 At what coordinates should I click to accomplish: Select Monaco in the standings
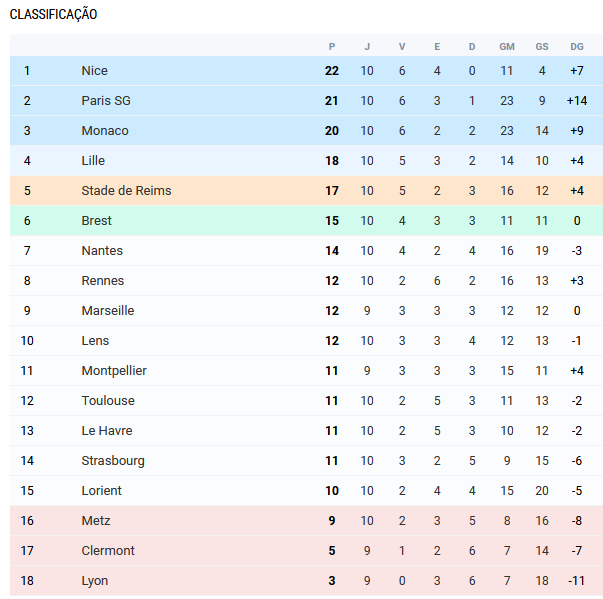pos(105,131)
